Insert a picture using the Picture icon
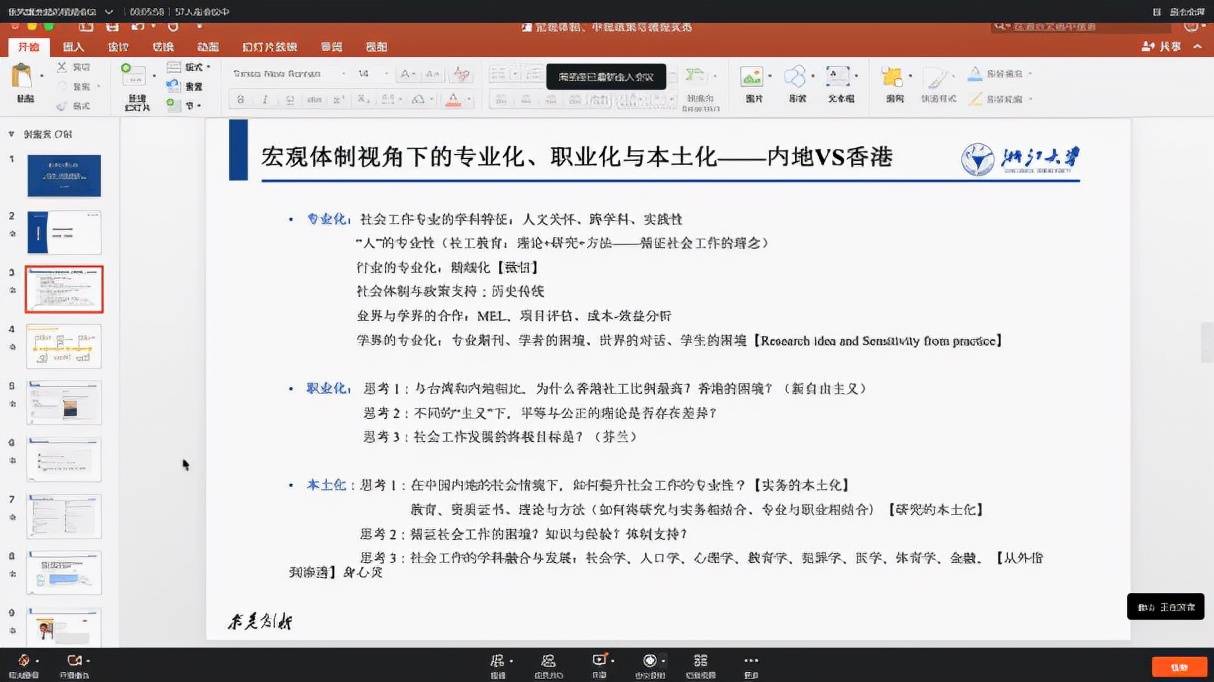The image size is (1214, 682). pos(752,77)
